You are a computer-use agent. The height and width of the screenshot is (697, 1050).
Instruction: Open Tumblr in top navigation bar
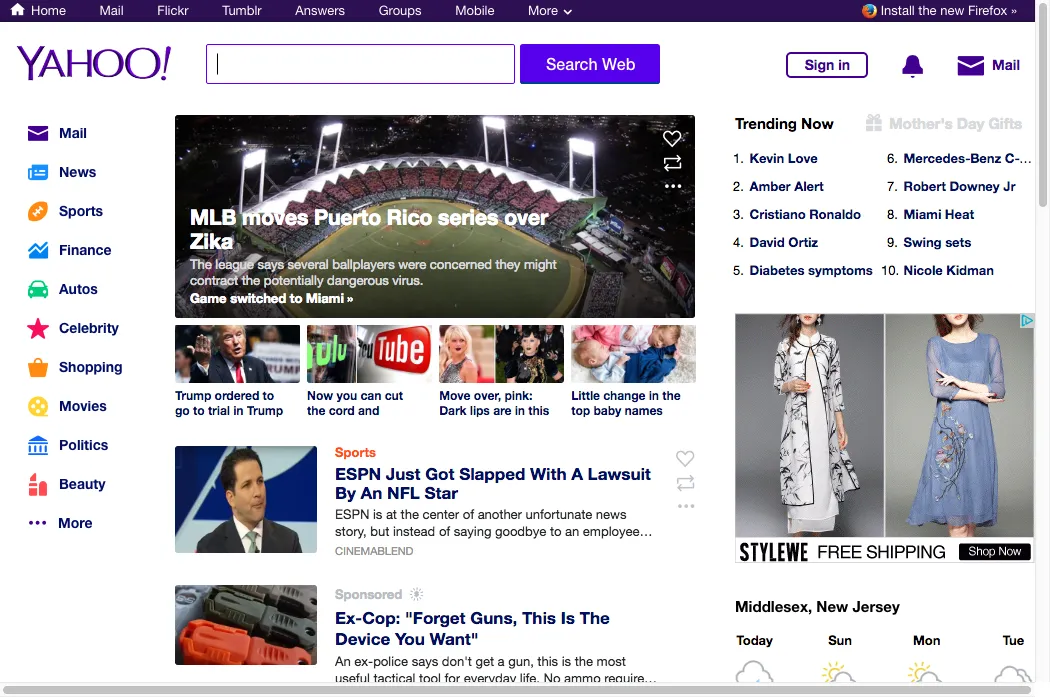pyautogui.click(x=242, y=11)
